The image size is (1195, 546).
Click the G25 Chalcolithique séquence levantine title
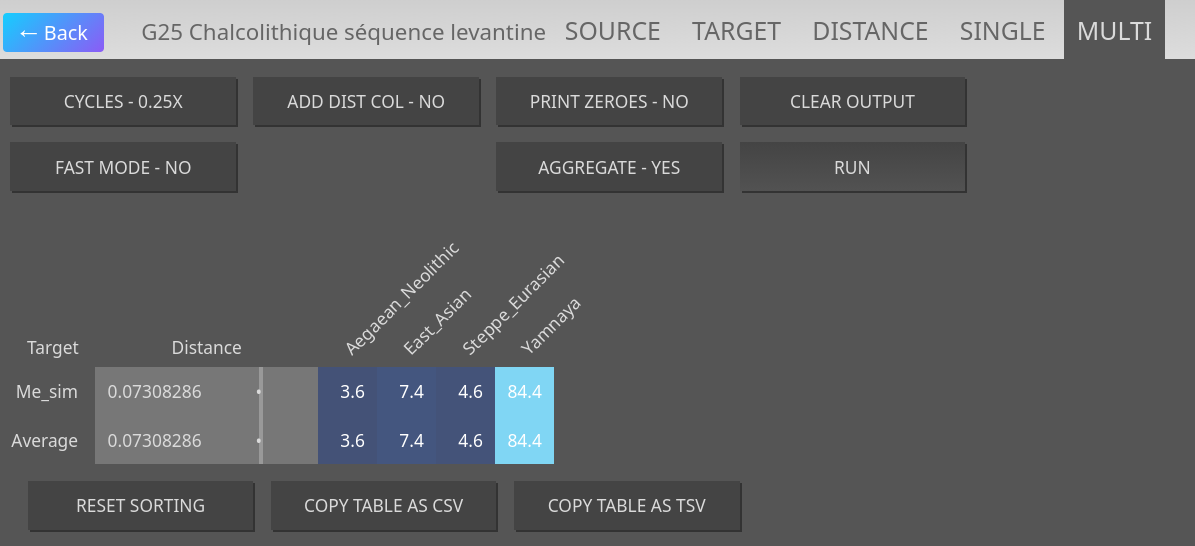click(344, 33)
